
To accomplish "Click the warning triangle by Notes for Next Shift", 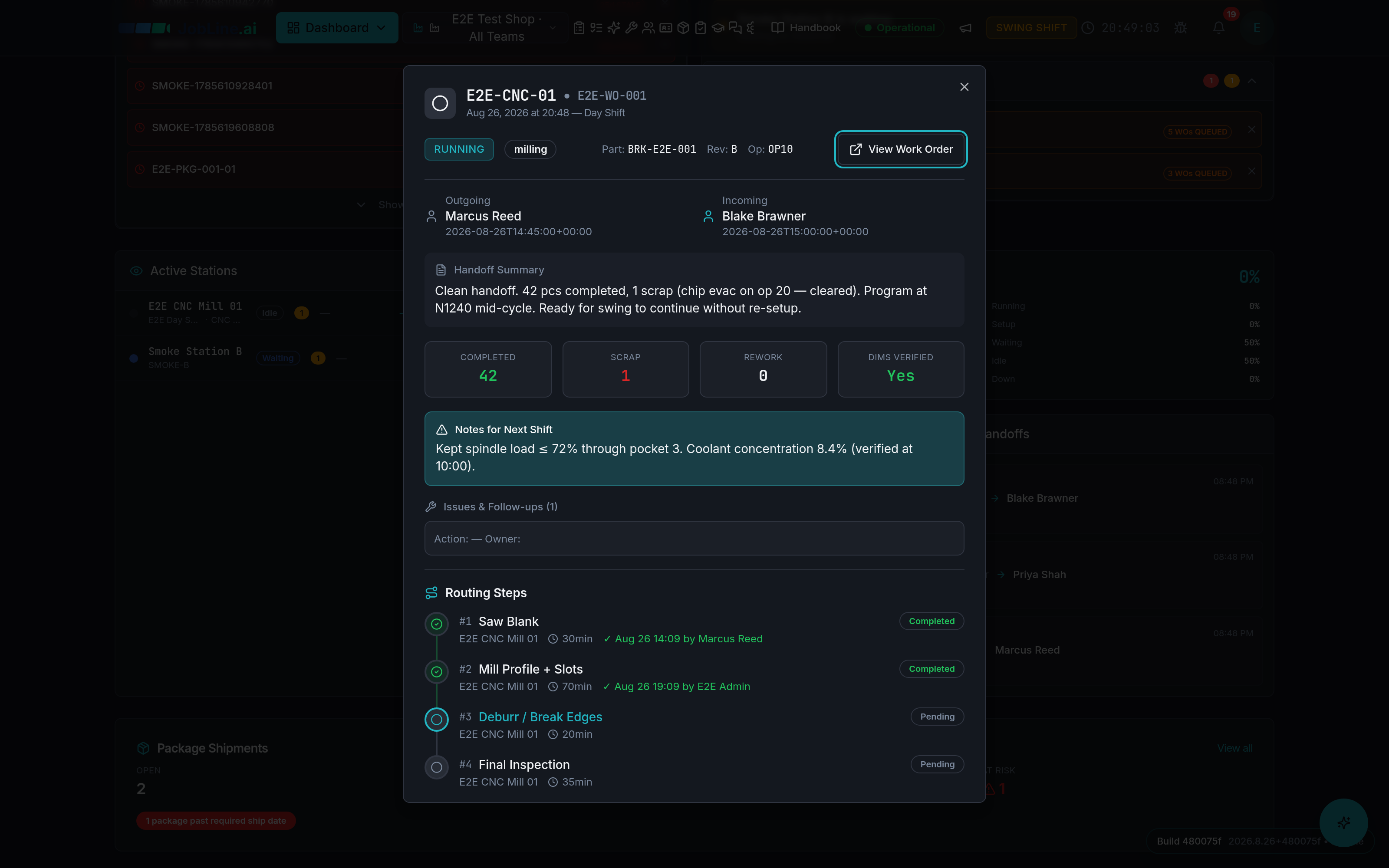I will click(442, 429).
